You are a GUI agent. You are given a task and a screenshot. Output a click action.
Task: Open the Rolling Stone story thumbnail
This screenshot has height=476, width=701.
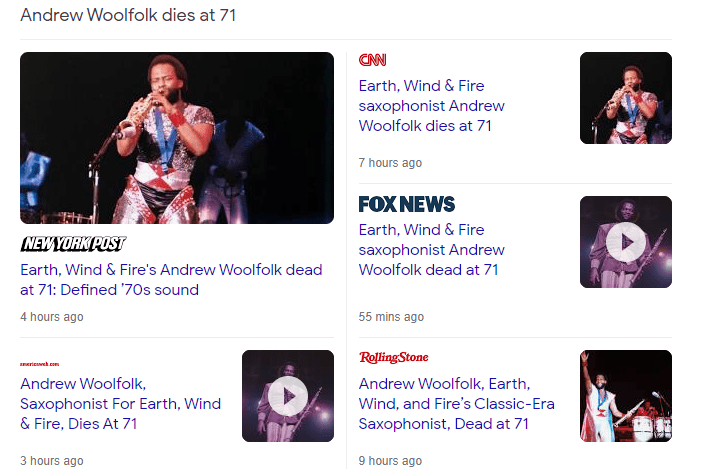coord(626,396)
